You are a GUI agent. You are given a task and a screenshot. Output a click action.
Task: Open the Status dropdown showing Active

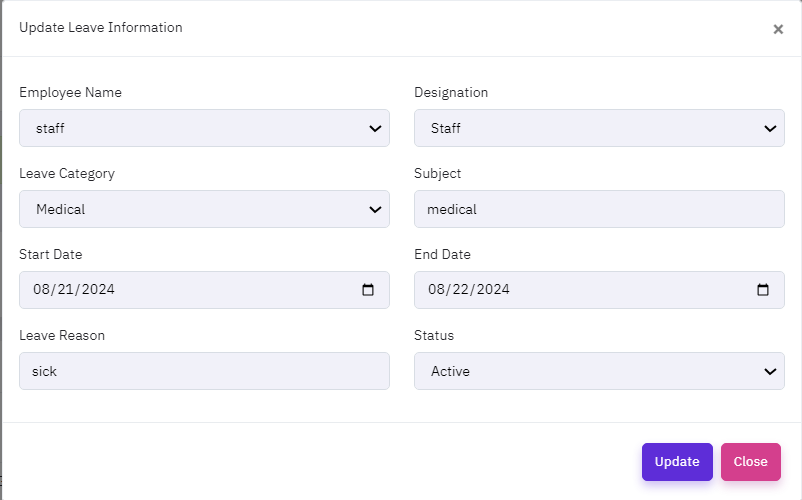point(599,371)
